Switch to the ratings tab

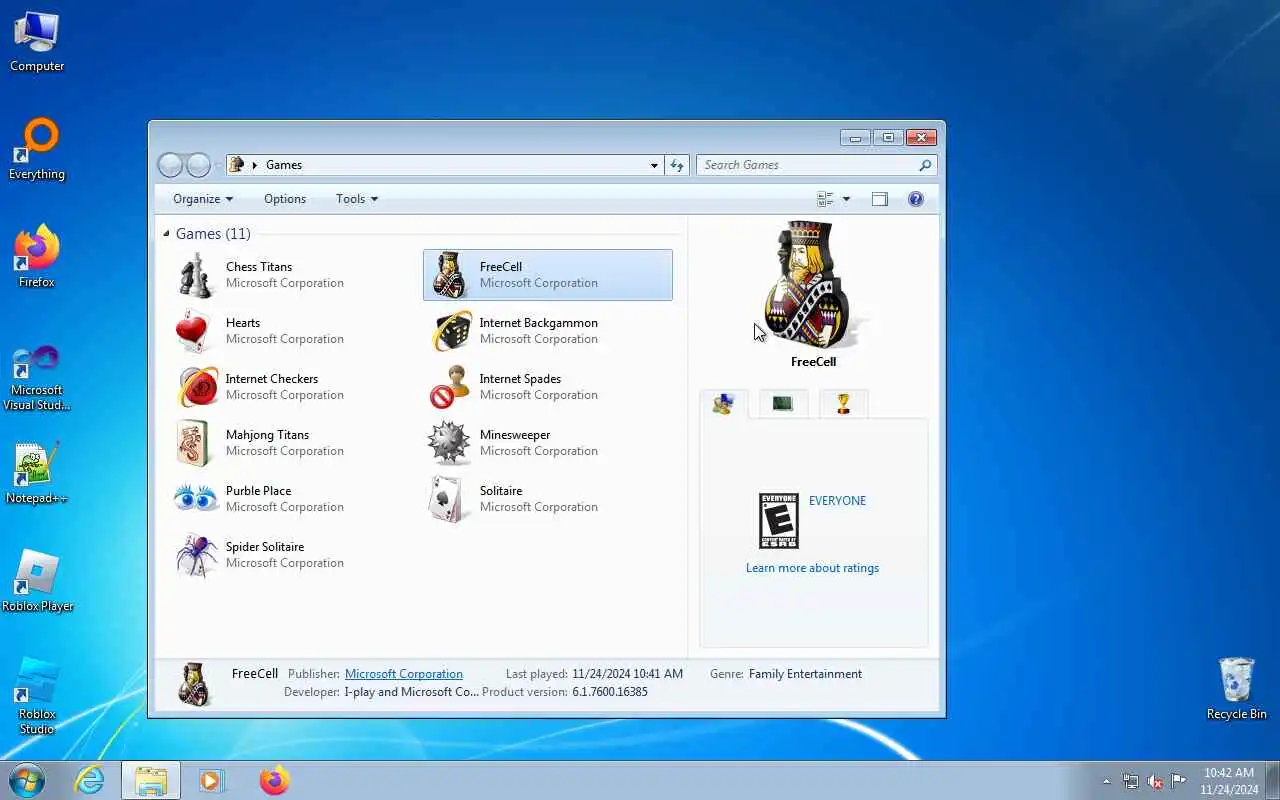723,404
